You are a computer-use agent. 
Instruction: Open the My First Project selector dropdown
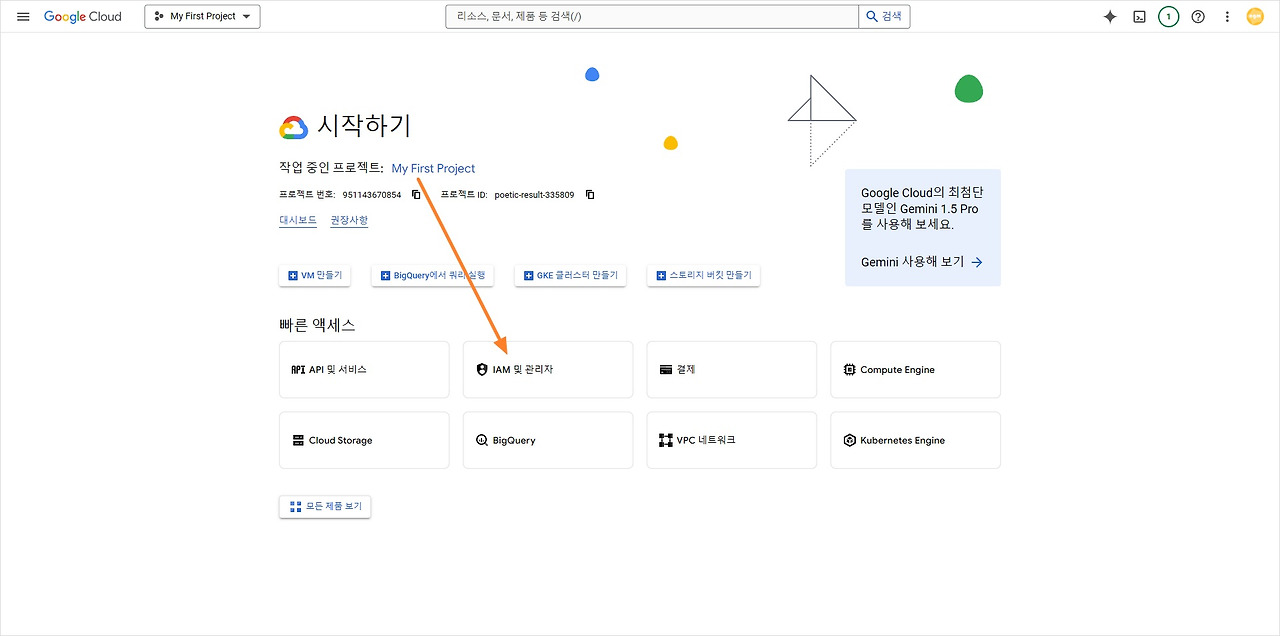(x=203, y=17)
